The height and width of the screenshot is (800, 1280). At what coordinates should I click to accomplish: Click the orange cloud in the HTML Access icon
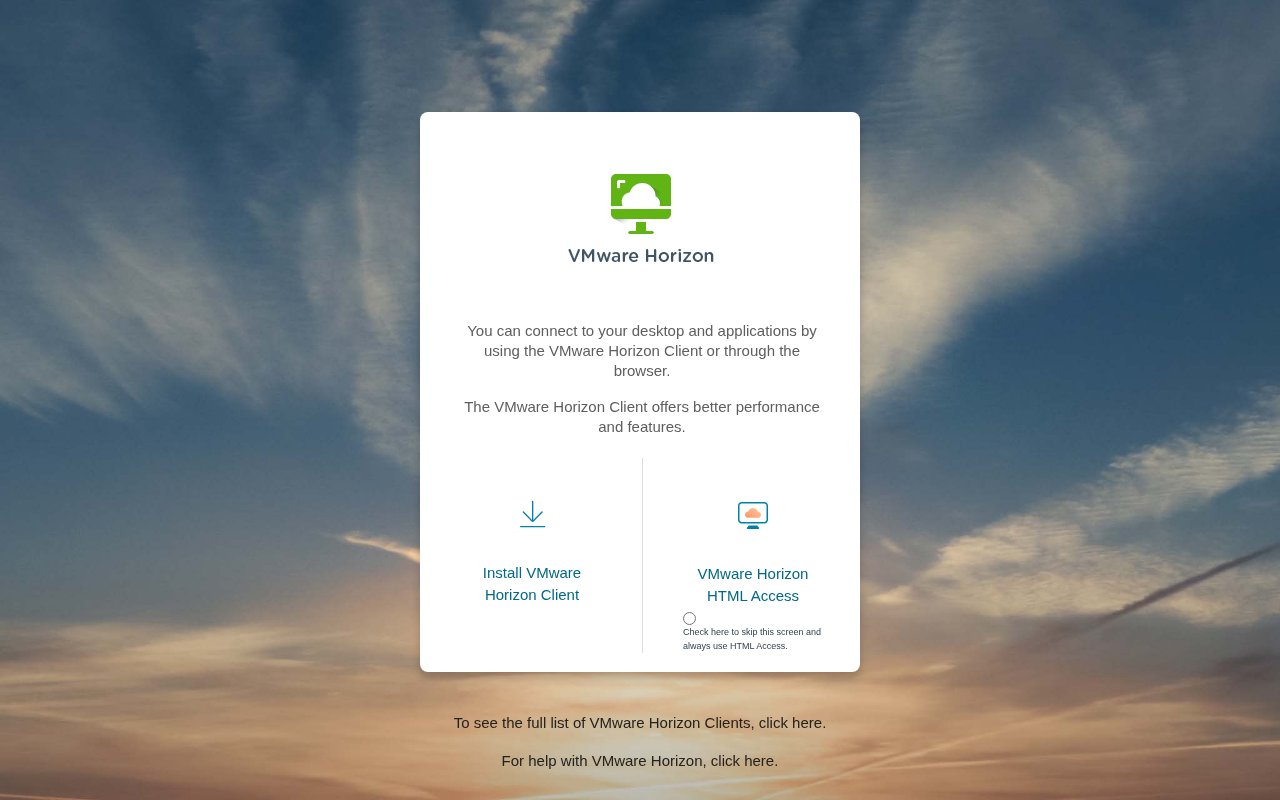pos(753,513)
